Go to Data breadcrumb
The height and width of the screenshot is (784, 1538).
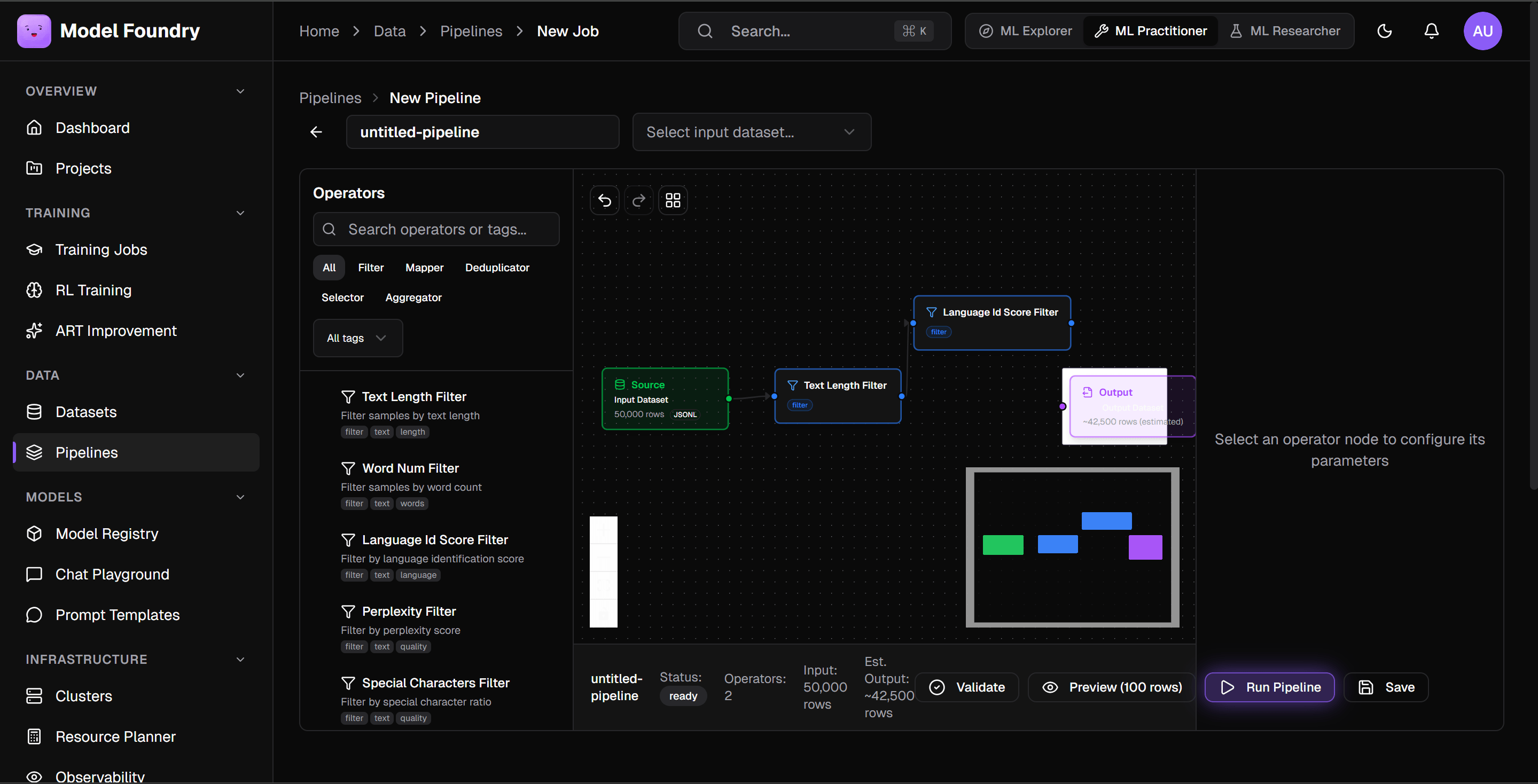(389, 31)
